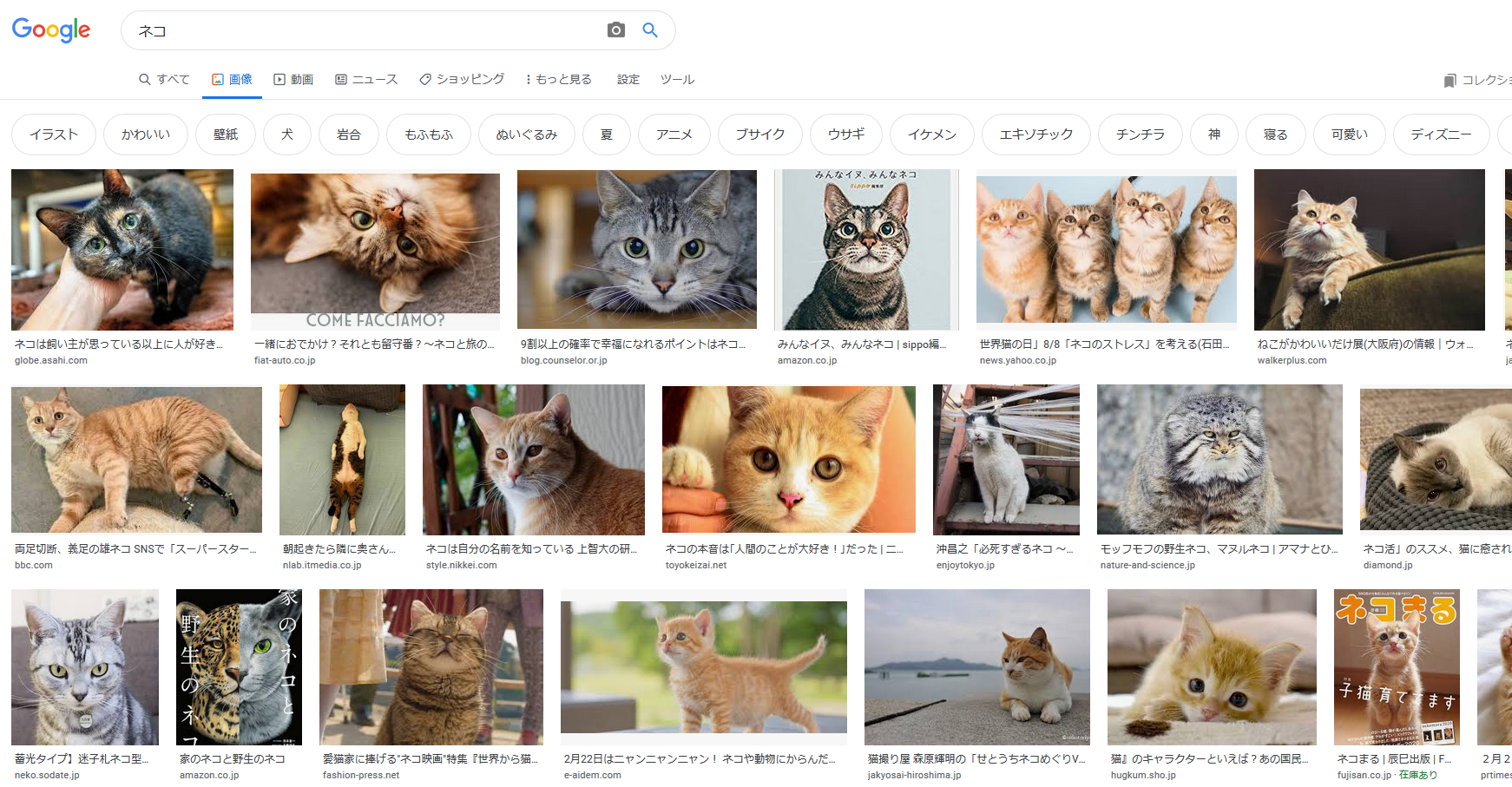
Task: Filter by ウサギ chip
Action: coord(846,134)
